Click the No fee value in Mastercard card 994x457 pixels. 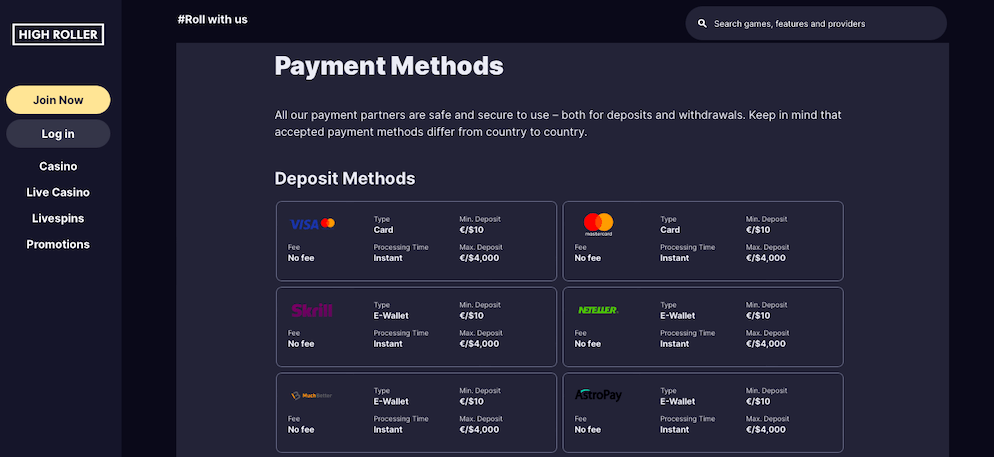click(588, 258)
